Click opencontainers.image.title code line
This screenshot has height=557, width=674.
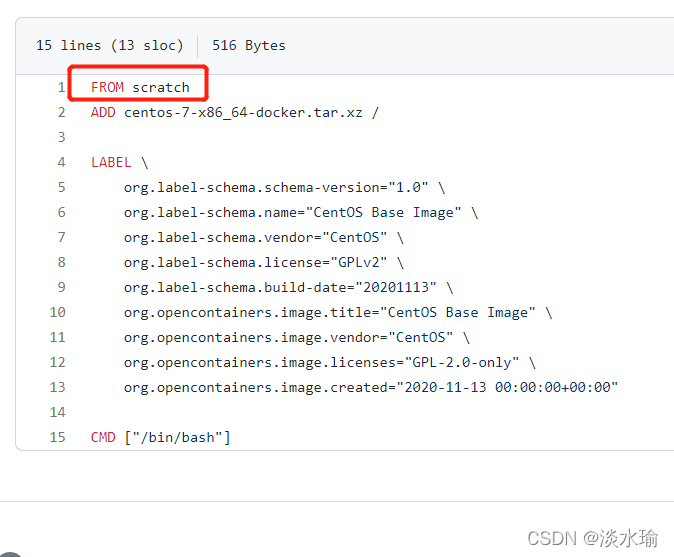(x=338, y=312)
